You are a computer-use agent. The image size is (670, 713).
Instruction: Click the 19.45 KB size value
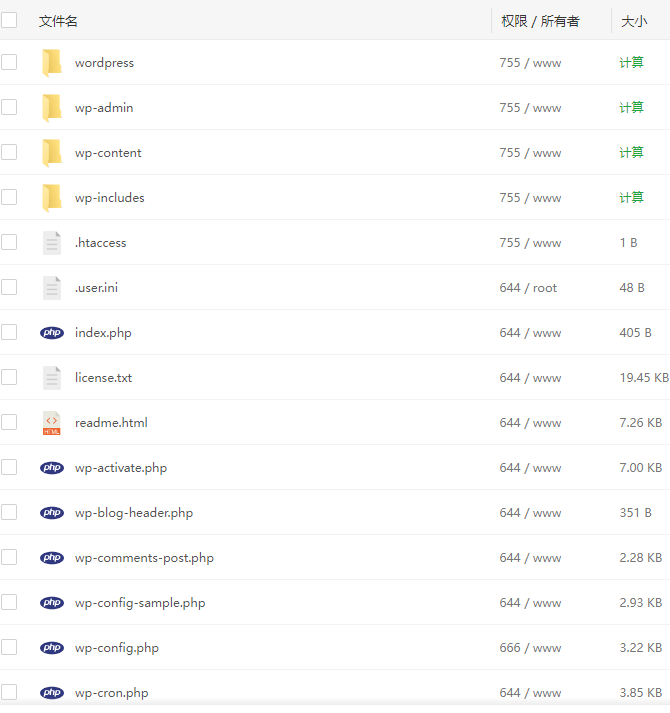[644, 378]
